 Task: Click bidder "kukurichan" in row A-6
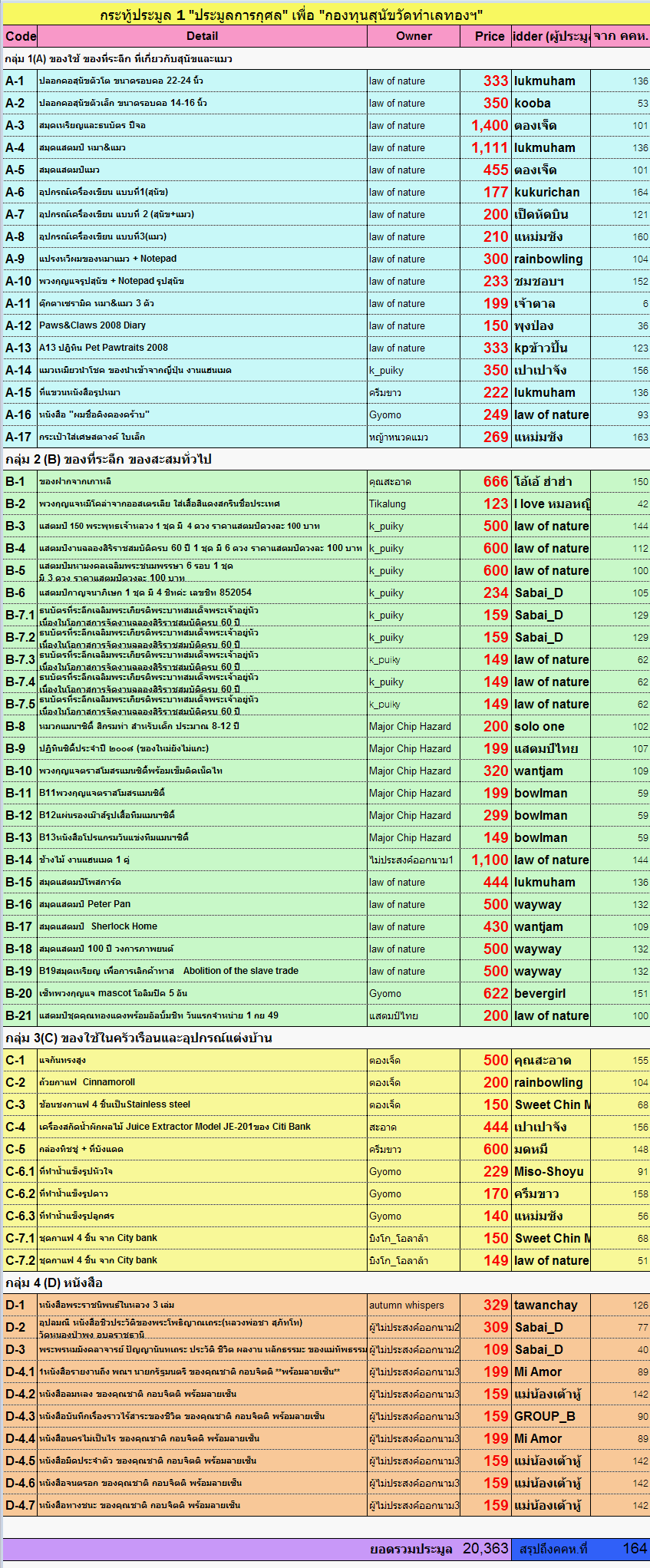click(547, 192)
